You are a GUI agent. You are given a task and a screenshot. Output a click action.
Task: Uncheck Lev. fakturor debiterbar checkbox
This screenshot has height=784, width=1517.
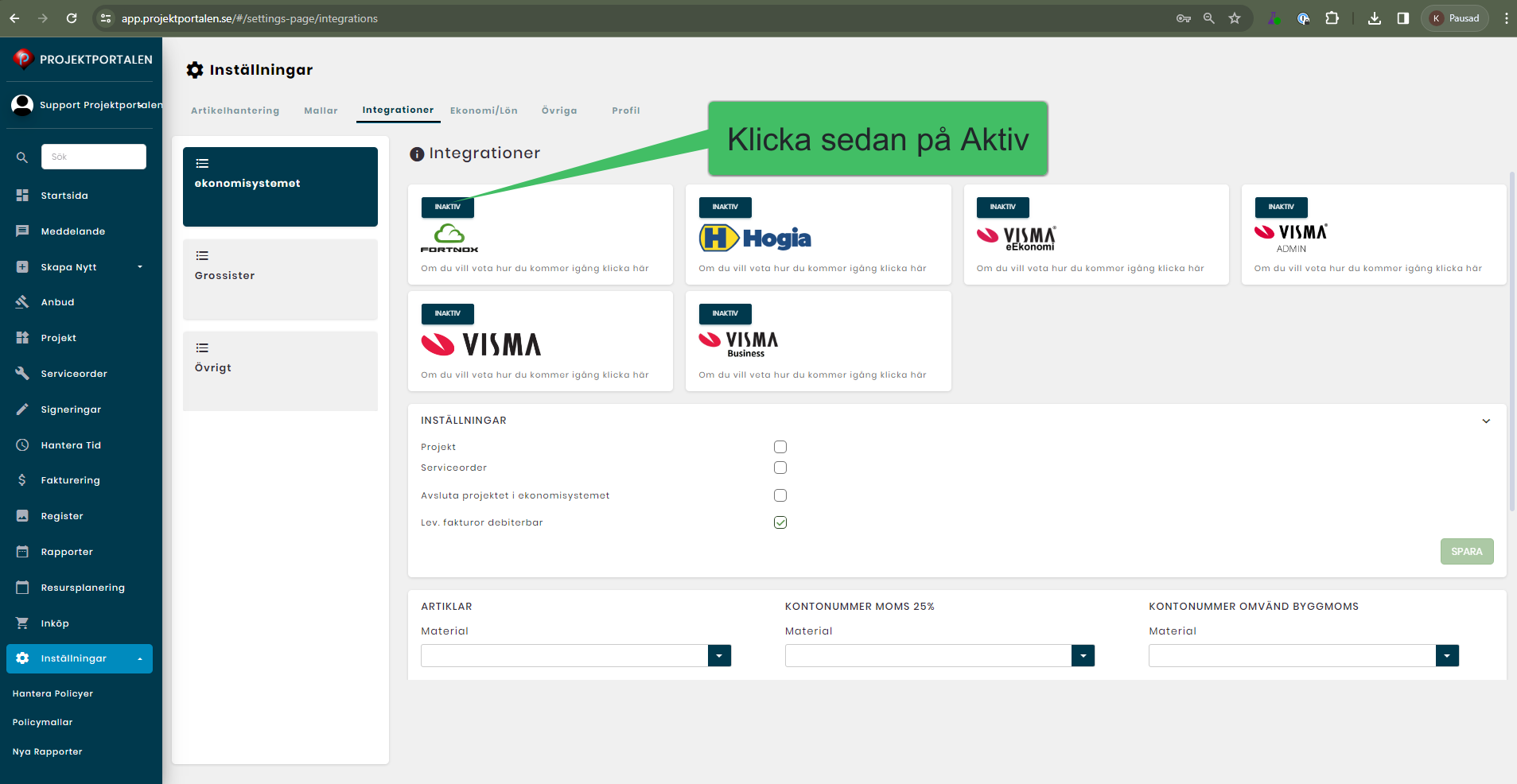tap(780, 522)
